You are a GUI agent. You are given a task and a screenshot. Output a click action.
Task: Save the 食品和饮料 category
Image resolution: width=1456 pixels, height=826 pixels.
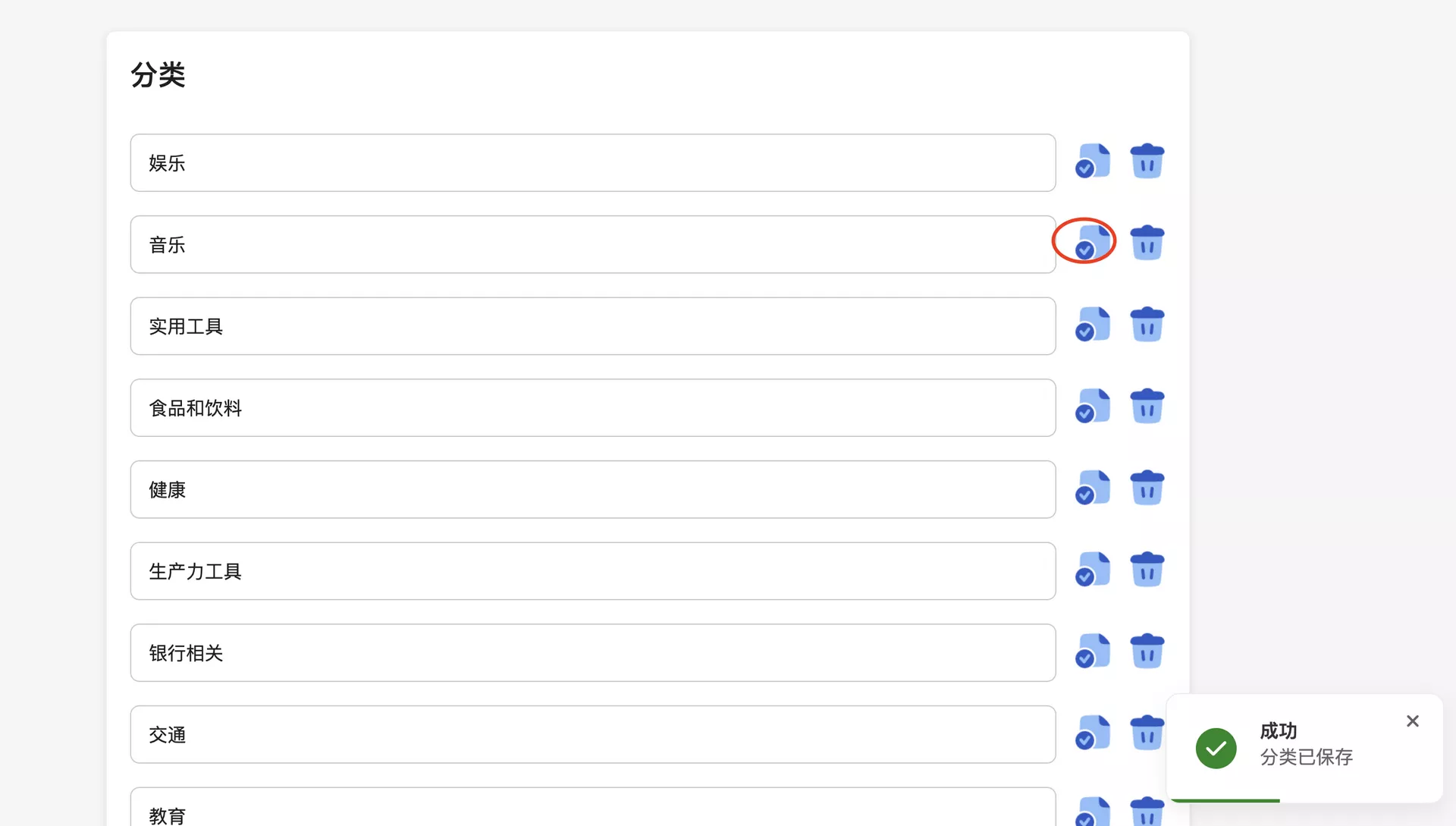point(1092,407)
